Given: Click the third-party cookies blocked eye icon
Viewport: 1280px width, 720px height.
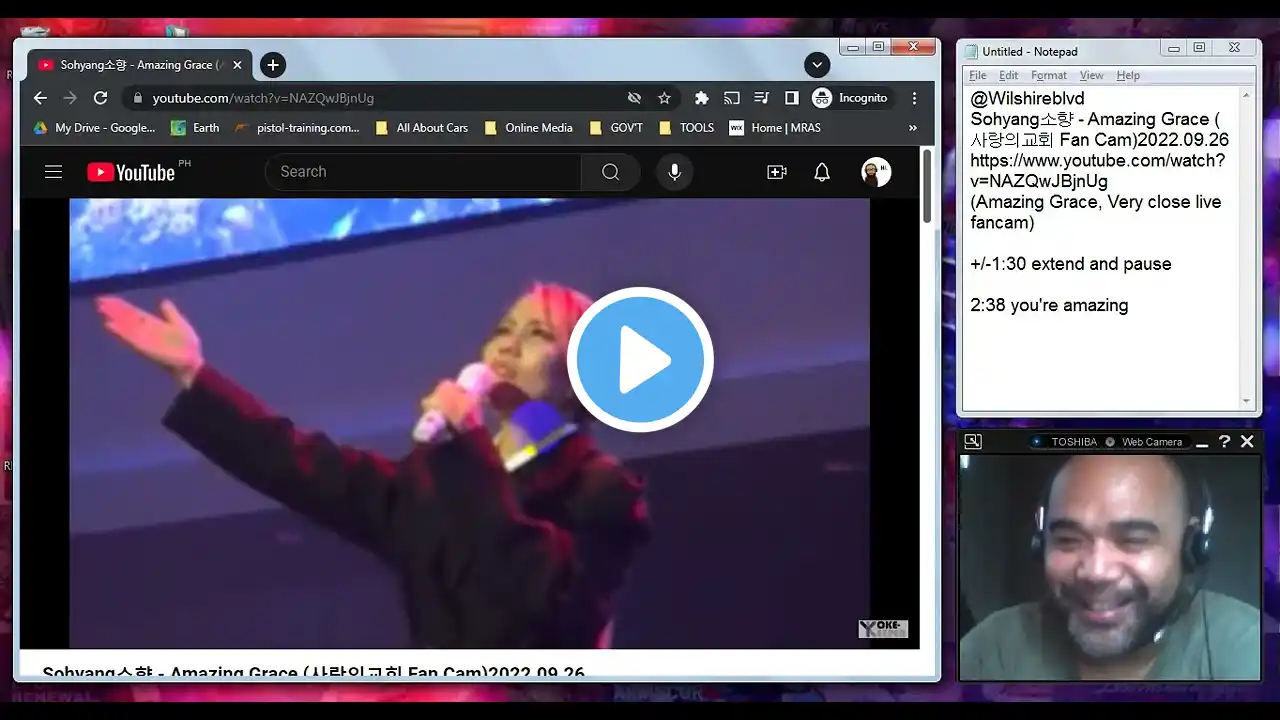Looking at the screenshot, I should pos(634,98).
